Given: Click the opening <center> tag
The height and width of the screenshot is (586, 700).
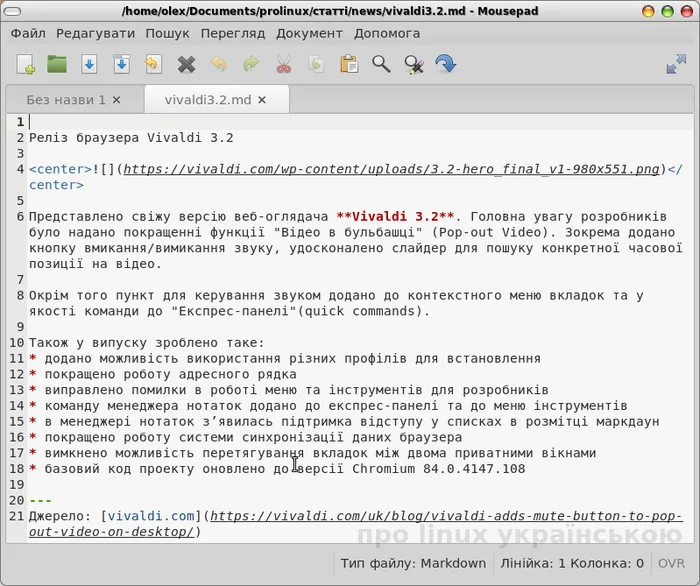Looking at the screenshot, I should click(60, 169).
